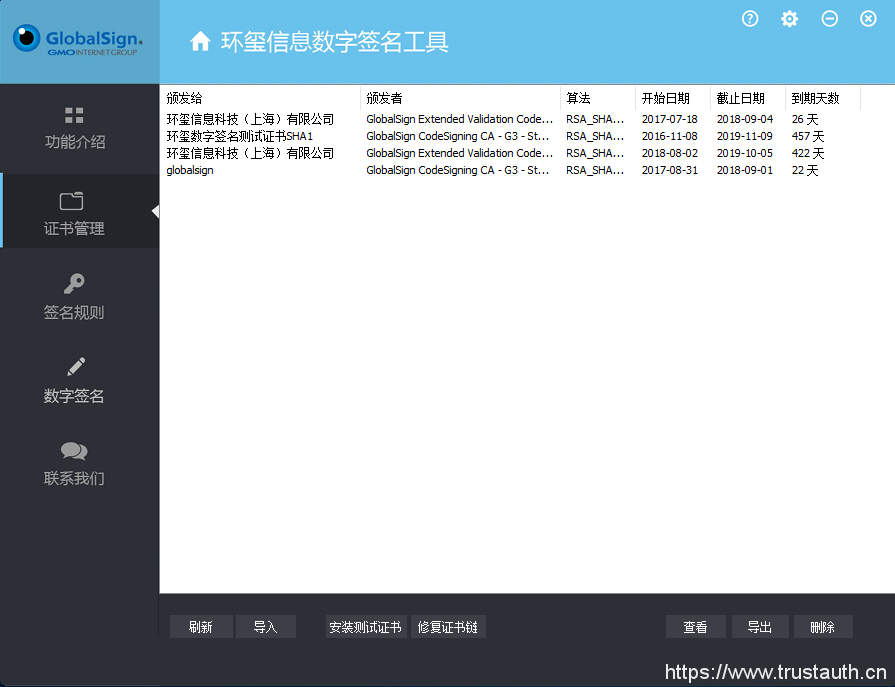The image size is (895, 687).
Task: Click the start date 2017-07-18
Action: (670, 119)
